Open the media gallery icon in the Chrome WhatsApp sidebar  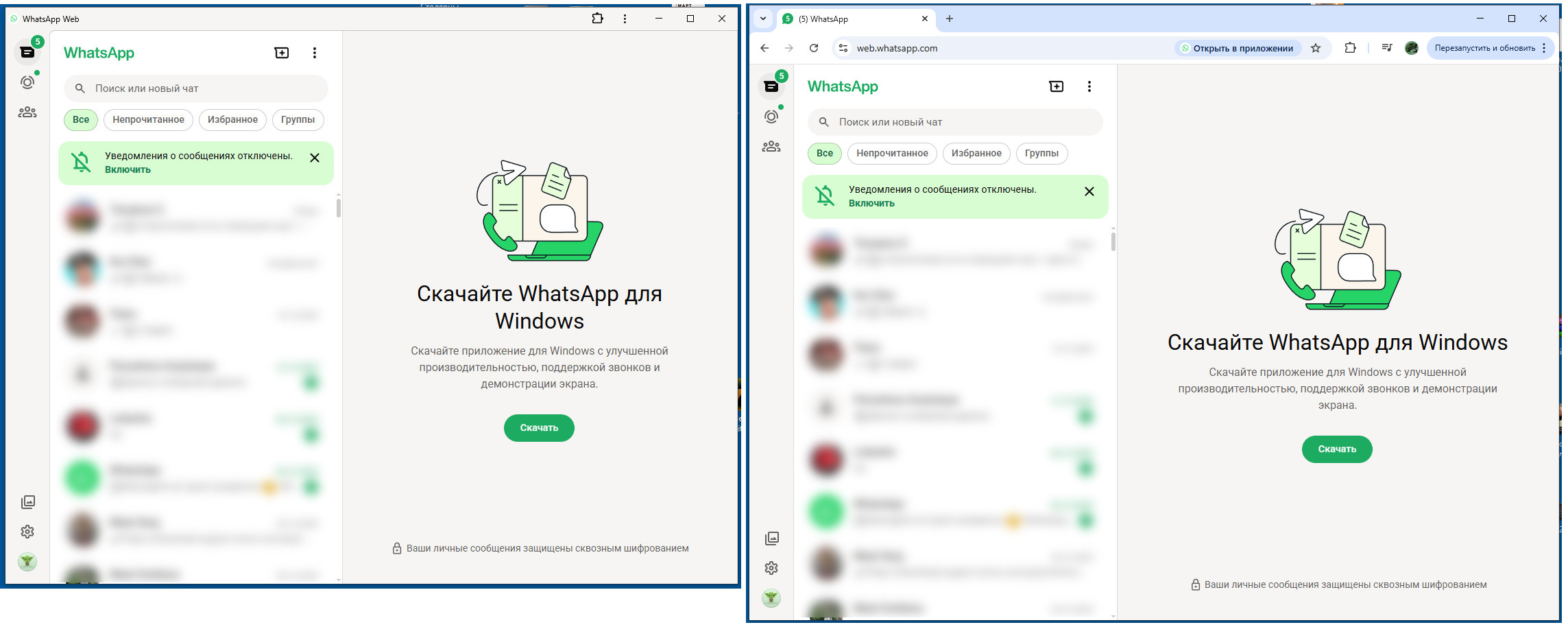click(772, 539)
